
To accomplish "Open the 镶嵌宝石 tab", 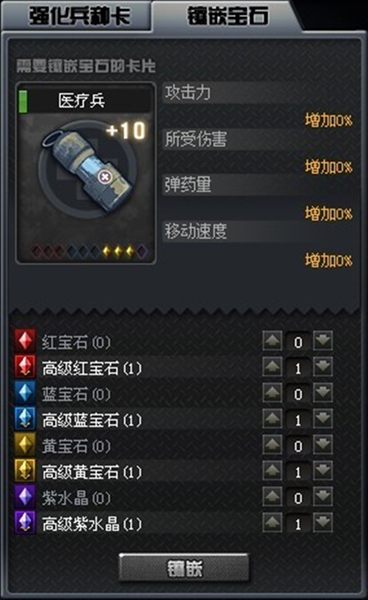I will coord(226,16).
